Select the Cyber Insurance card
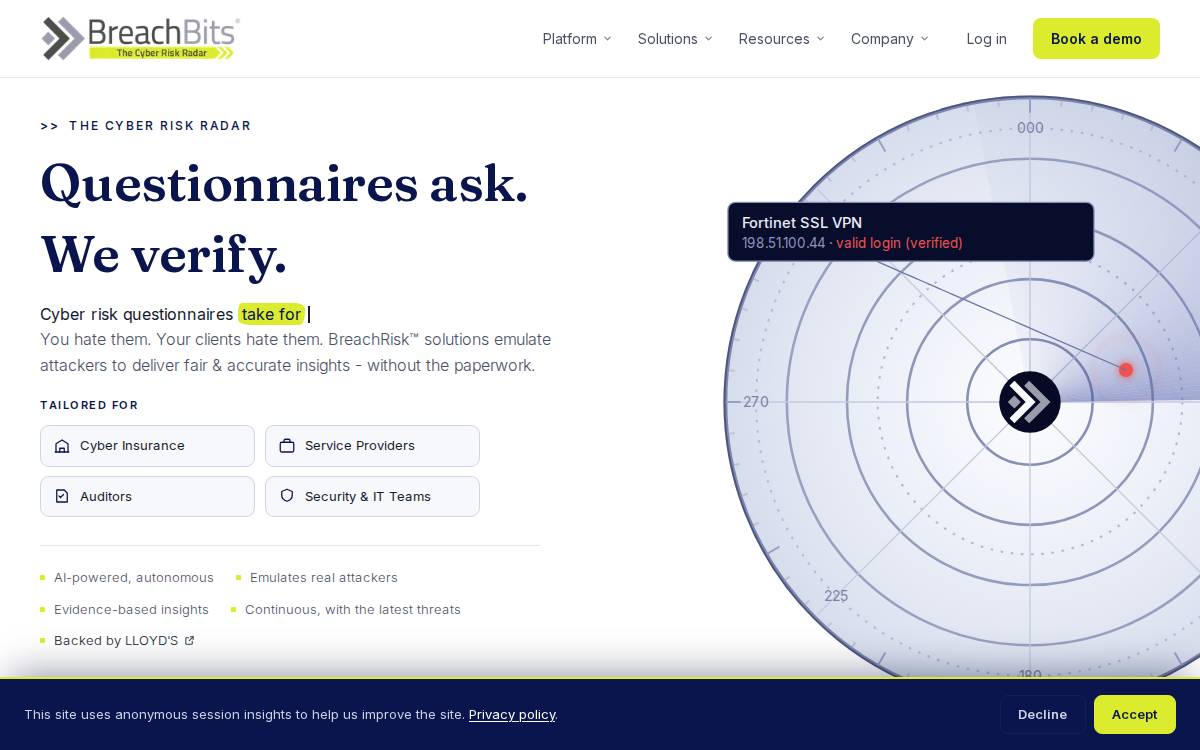The height and width of the screenshot is (750, 1200). 147,446
